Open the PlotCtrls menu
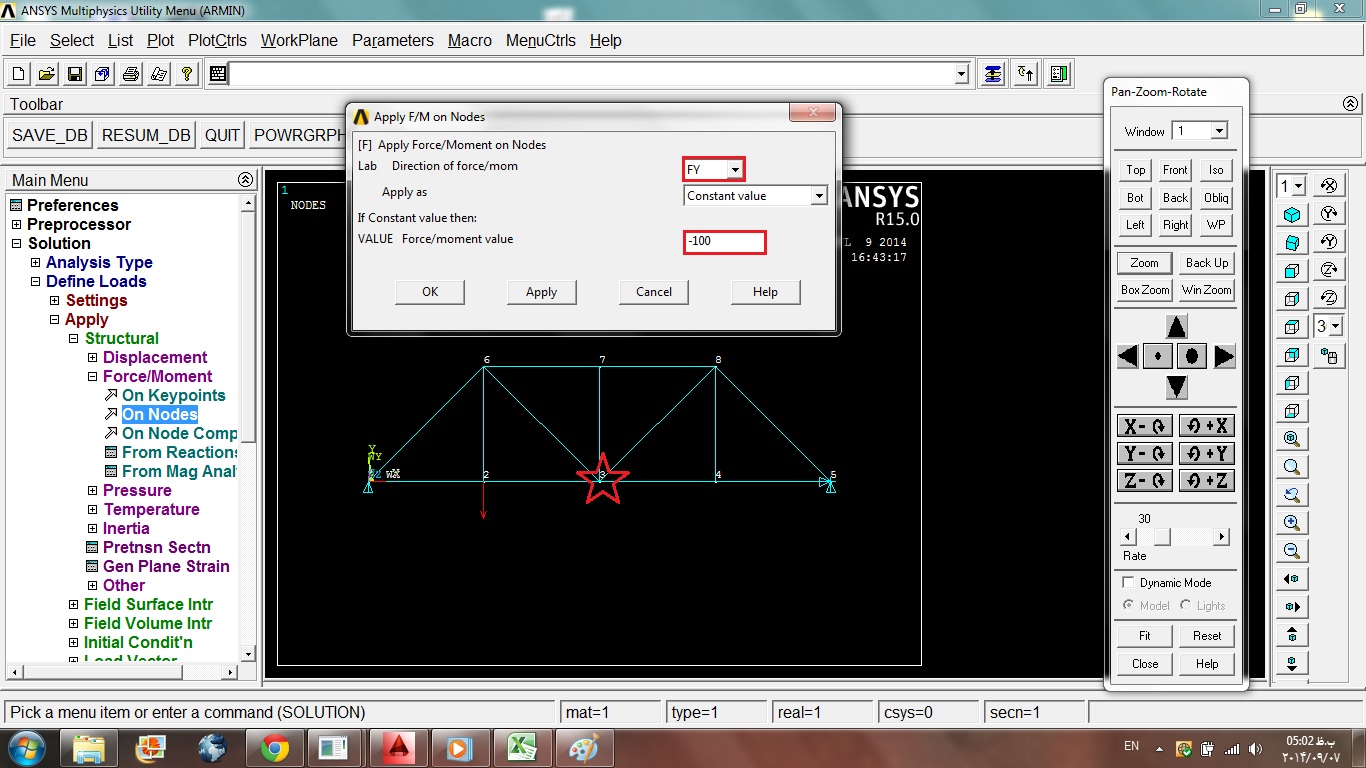 [x=217, y=40]
